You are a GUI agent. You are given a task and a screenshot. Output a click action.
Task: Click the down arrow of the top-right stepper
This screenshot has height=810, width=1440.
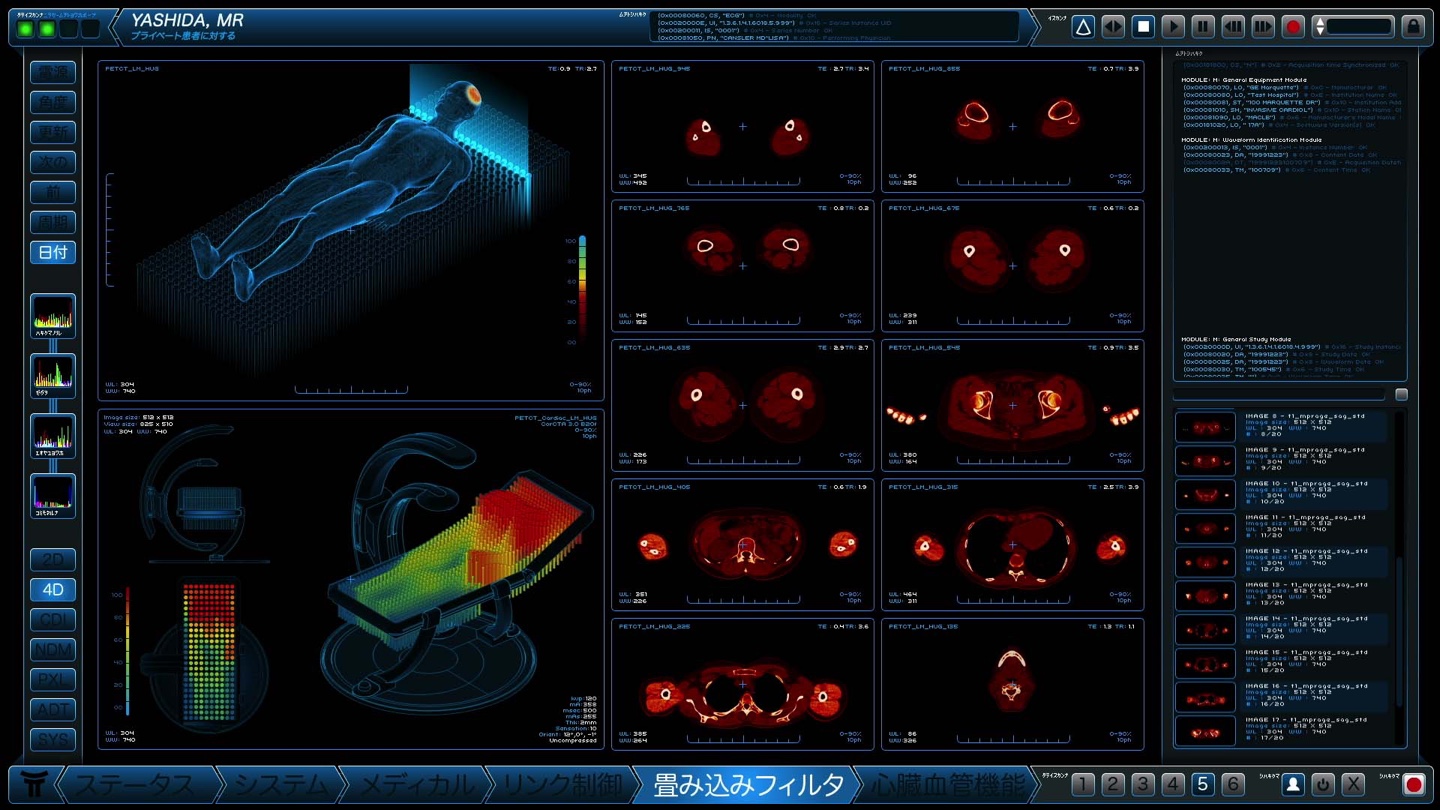pos(1319,31)
